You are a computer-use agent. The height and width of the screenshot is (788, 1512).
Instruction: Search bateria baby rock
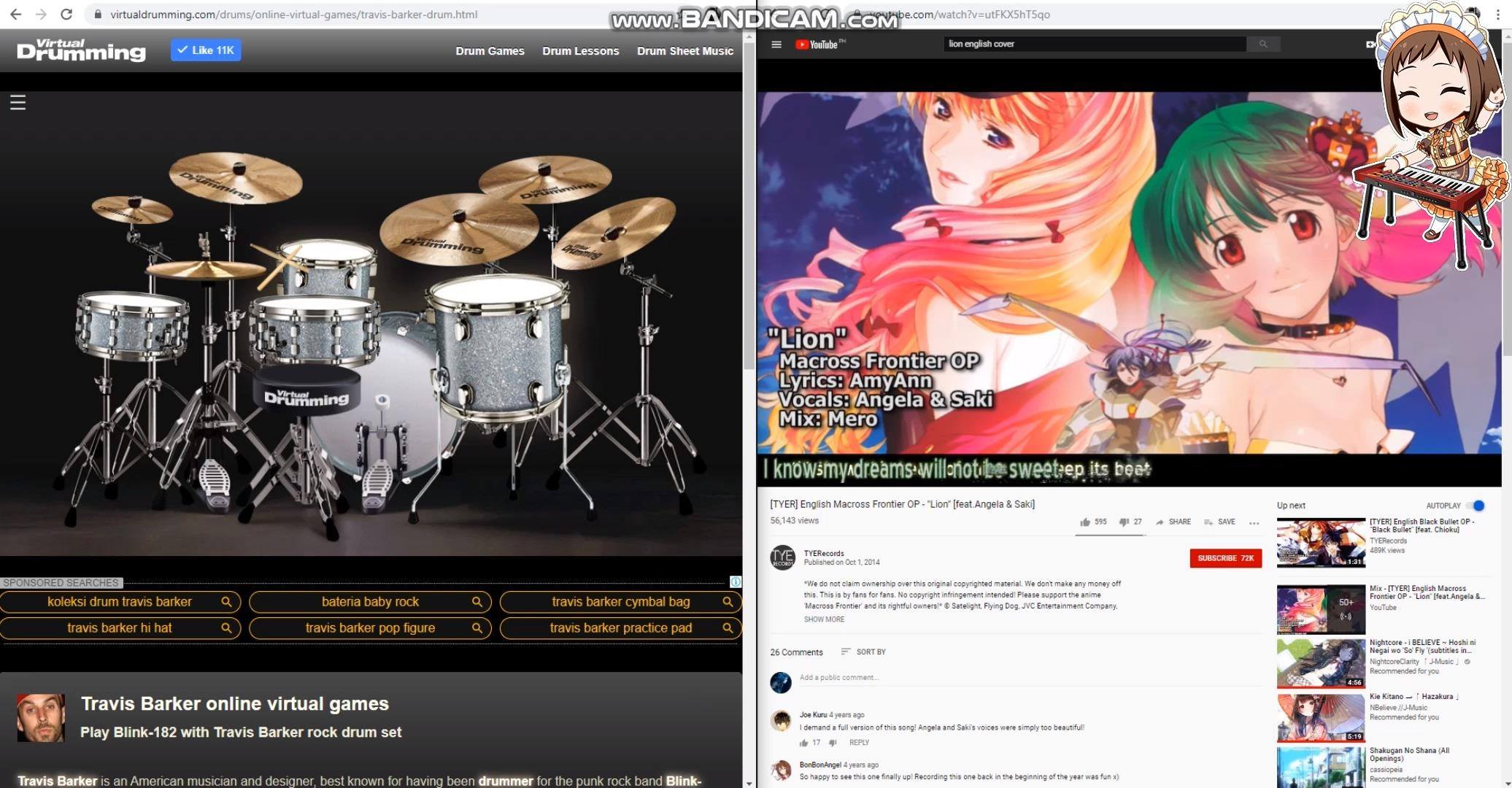point(370,602)
